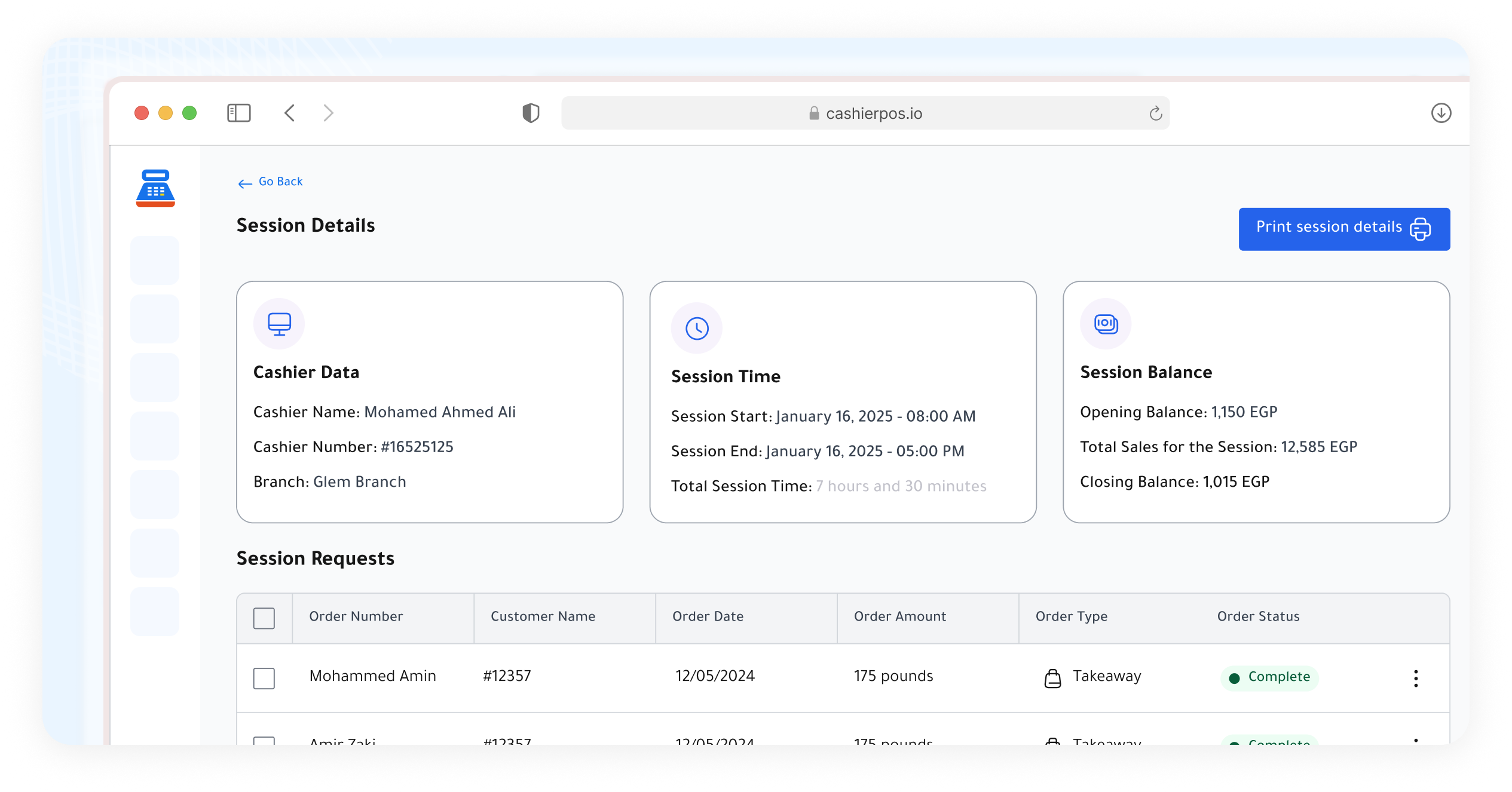Open browser downloads icon
This screenshot has width=1512, height=792.
click(x=1441, y=113)
